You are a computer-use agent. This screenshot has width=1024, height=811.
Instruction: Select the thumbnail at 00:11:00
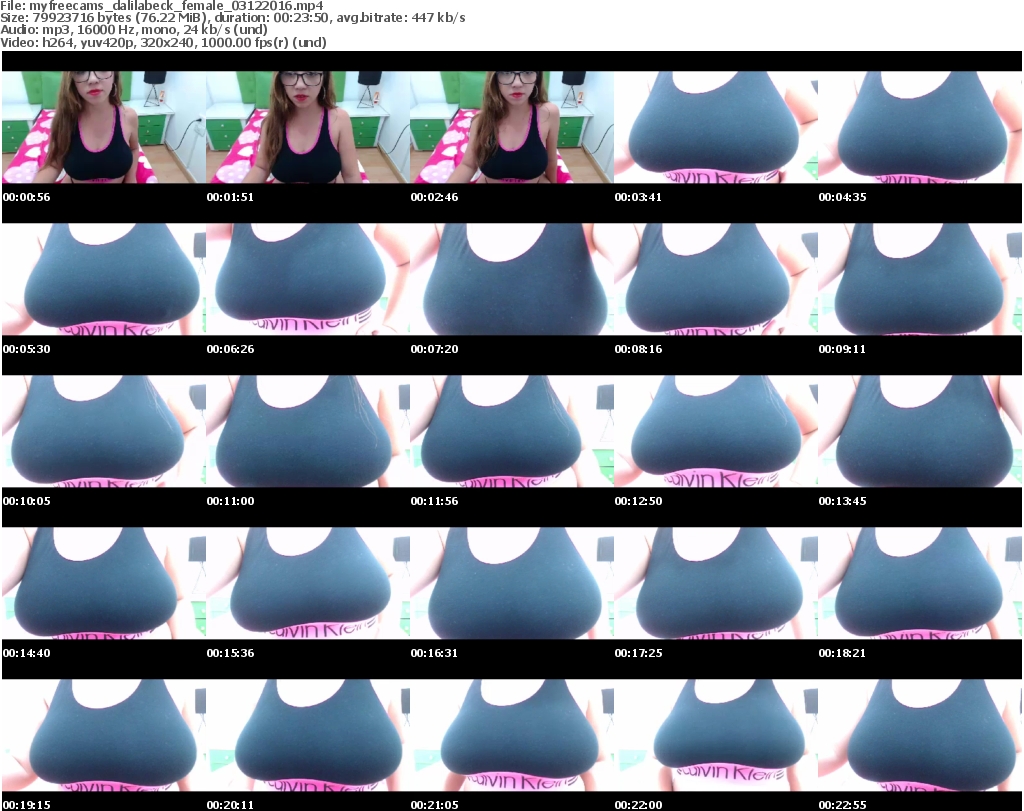pos(308,431)
